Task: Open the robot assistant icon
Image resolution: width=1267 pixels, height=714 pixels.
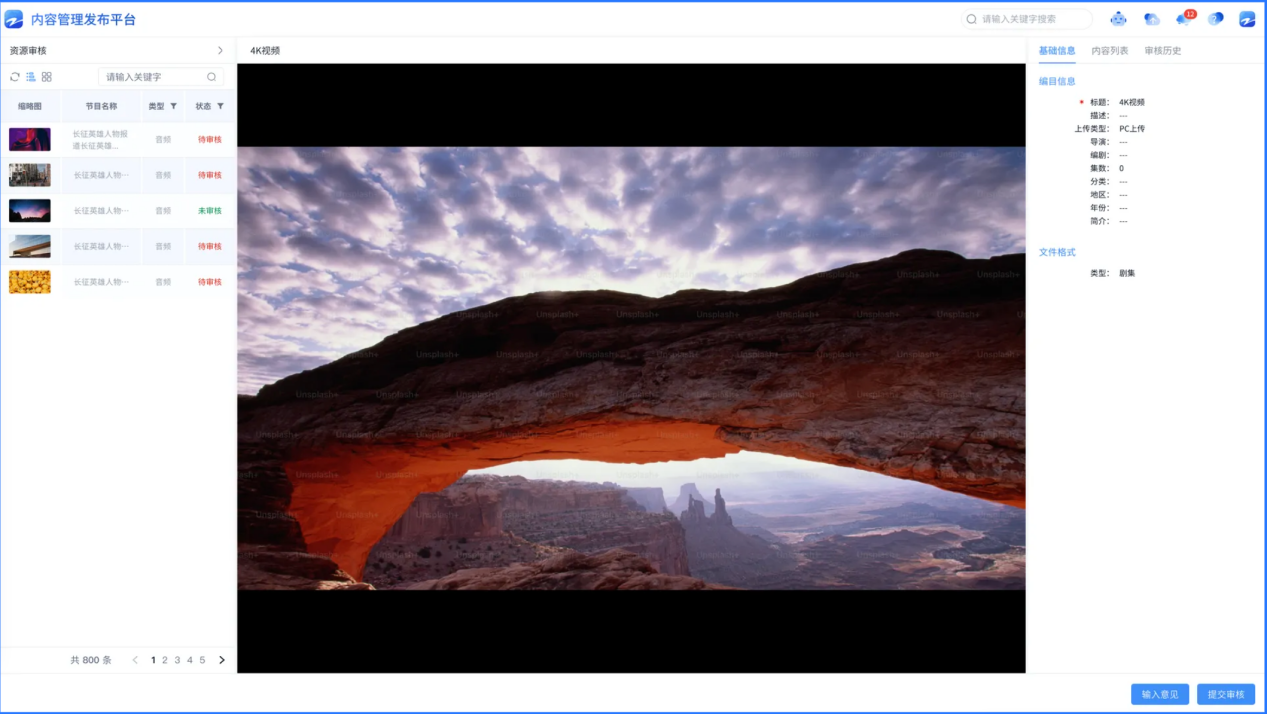Action: tap(1118, 19)
